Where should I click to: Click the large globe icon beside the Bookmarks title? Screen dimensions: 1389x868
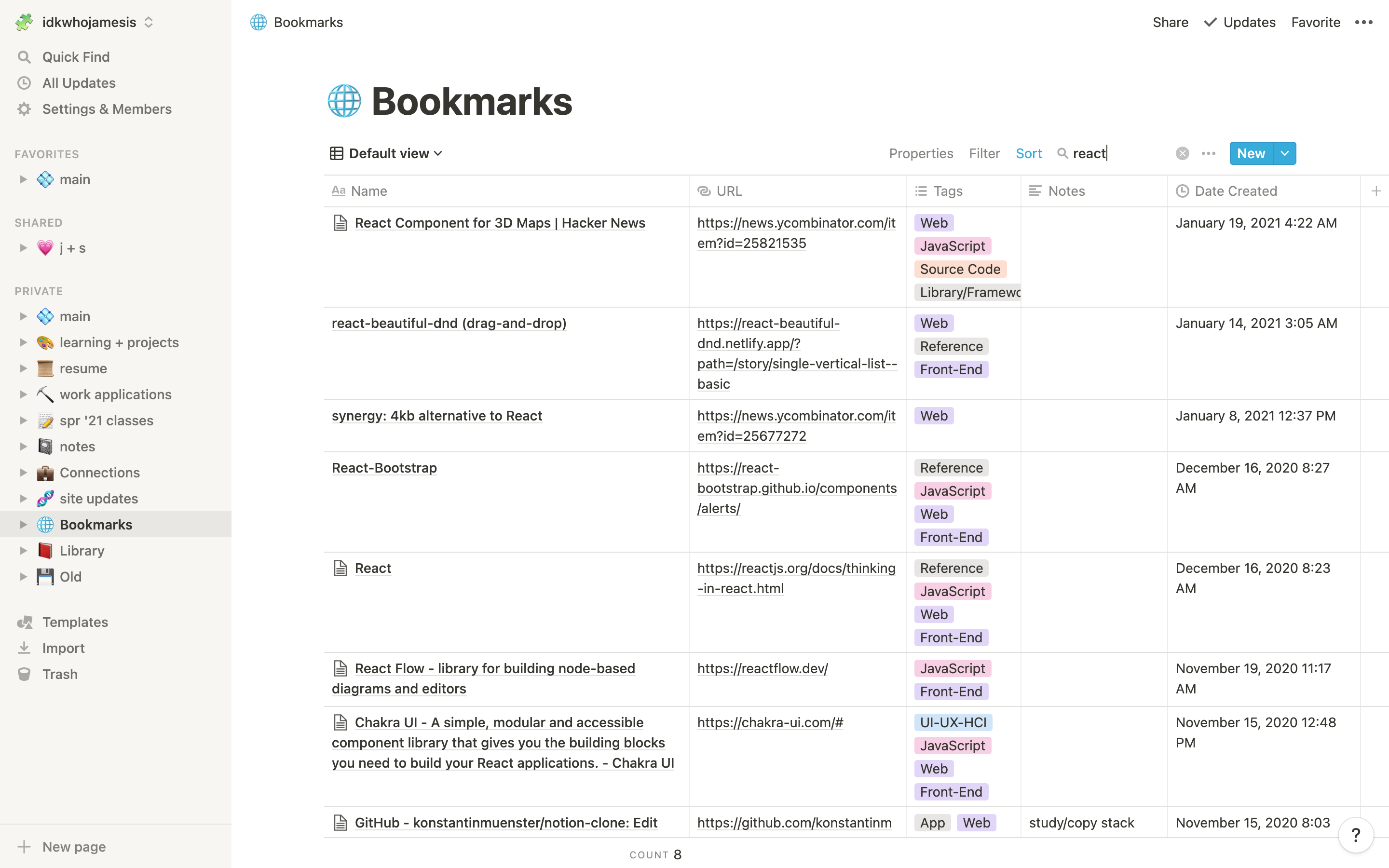pyautogui.click(x=344, y=101)
